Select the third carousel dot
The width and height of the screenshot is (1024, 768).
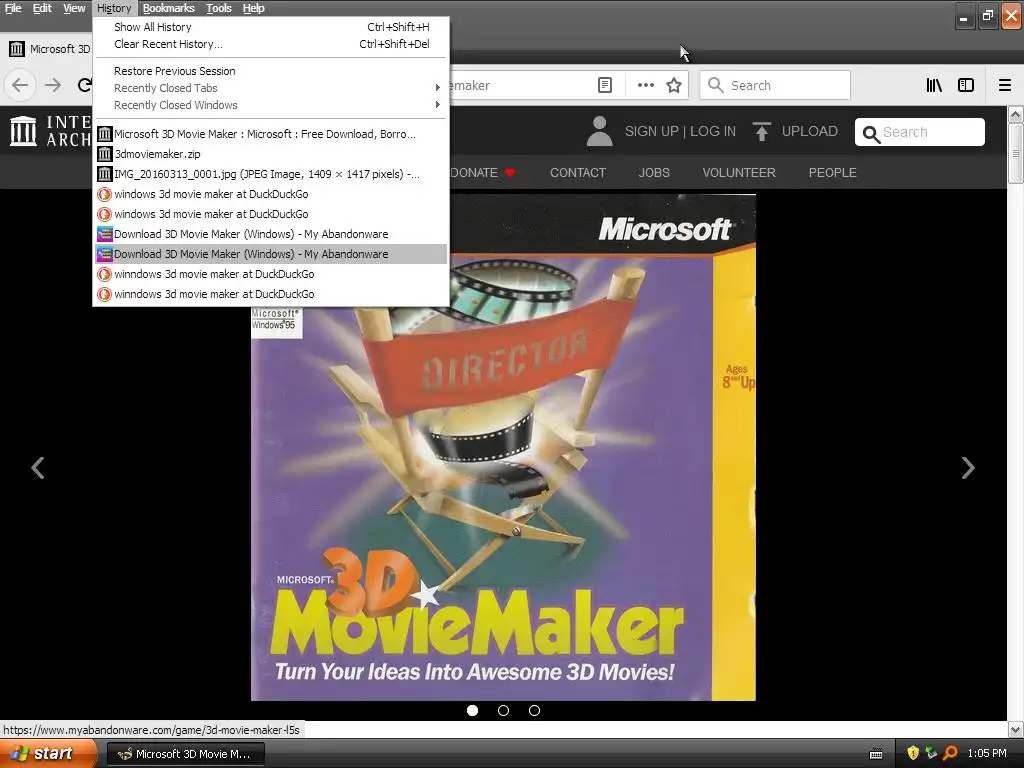point(534,711)
